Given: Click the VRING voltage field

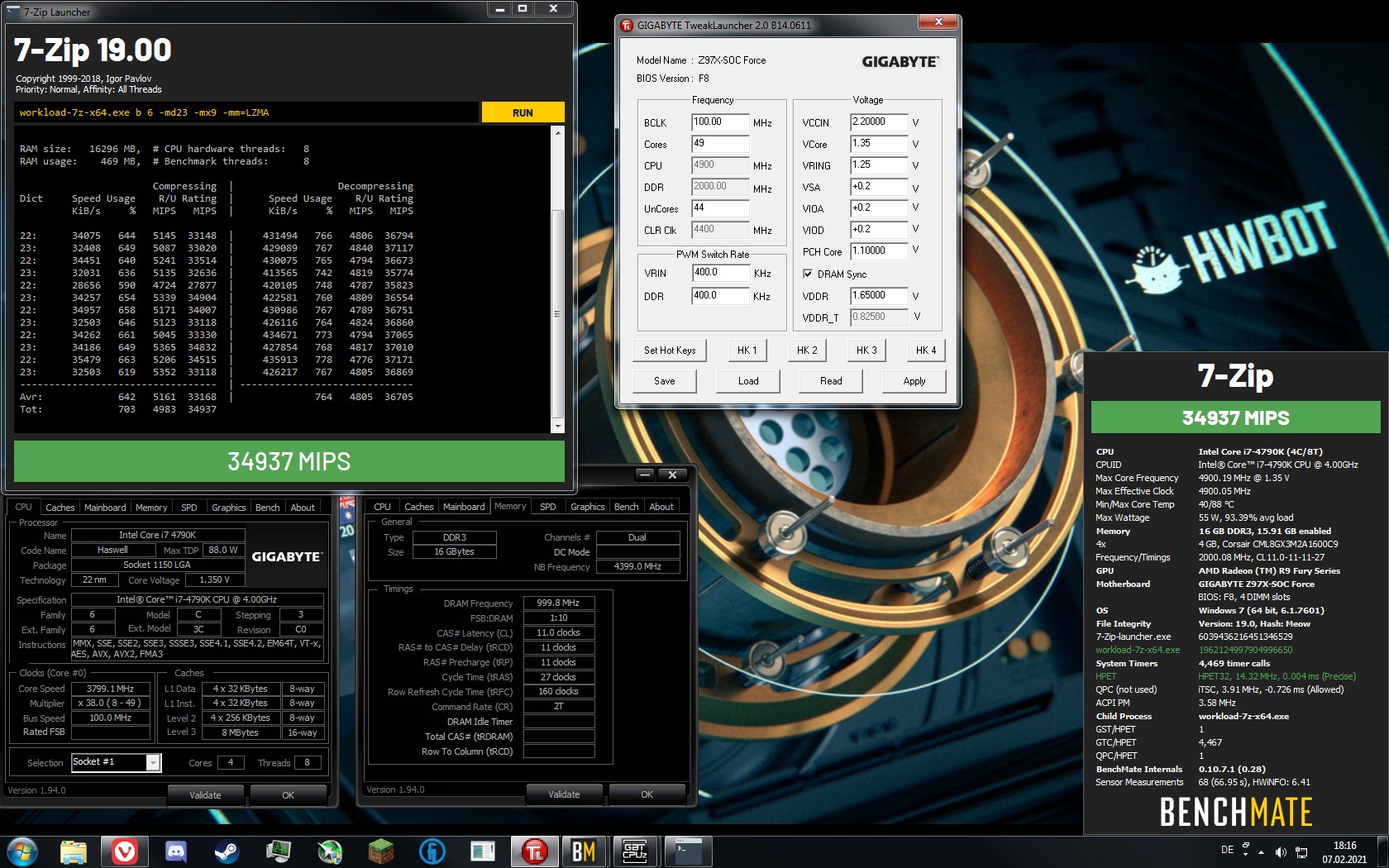Looking at the screenshot, I should [879, 165].
